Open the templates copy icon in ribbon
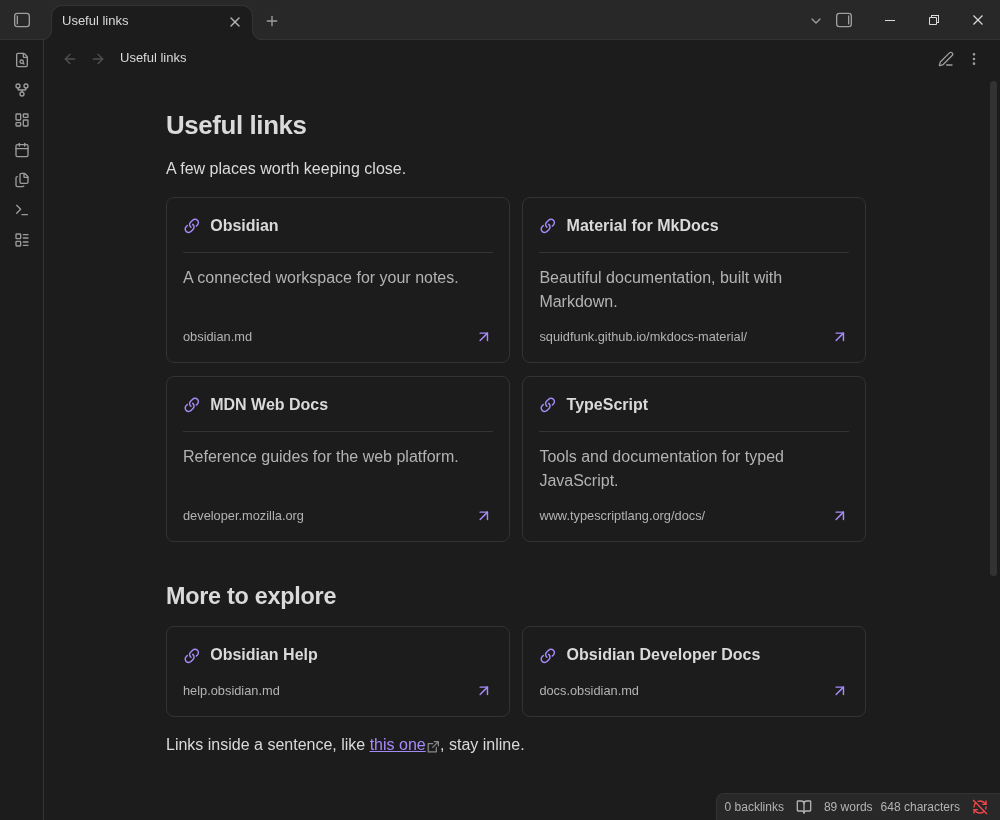The image size is (1000, 820). coord(22,180)
